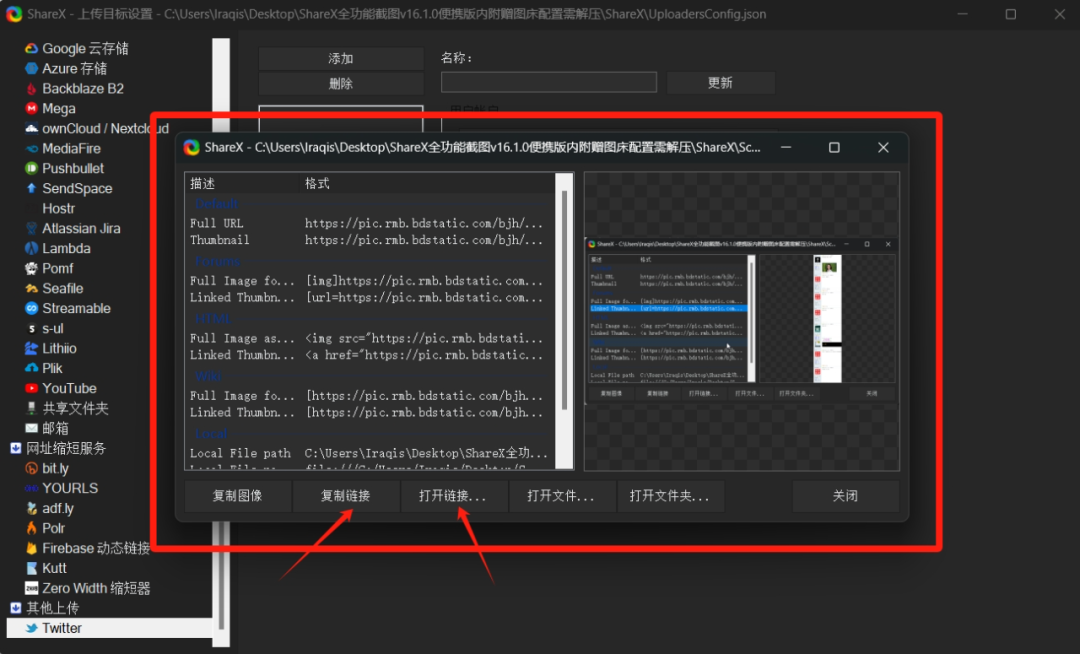The image size is (1080, 654).
Task: Click the 复制链接 button
Action: (346, 496)
